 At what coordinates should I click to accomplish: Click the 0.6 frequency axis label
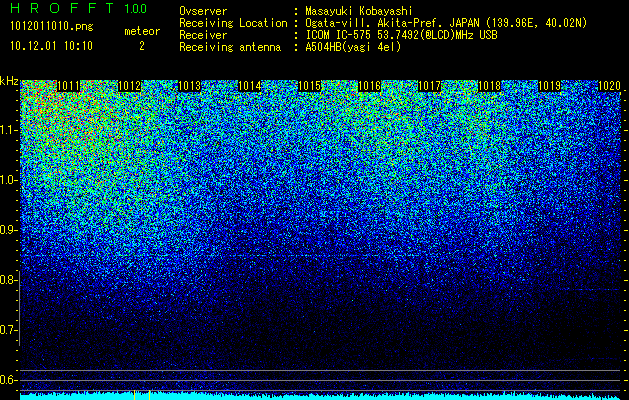[x=9, y=380]
